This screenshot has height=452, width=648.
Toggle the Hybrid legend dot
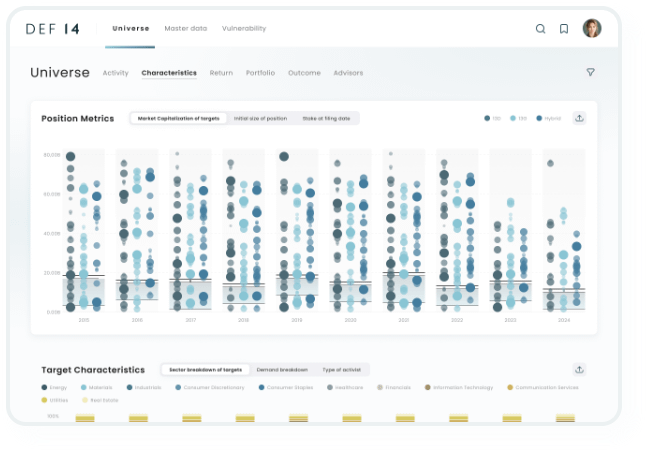pos(539,118)
